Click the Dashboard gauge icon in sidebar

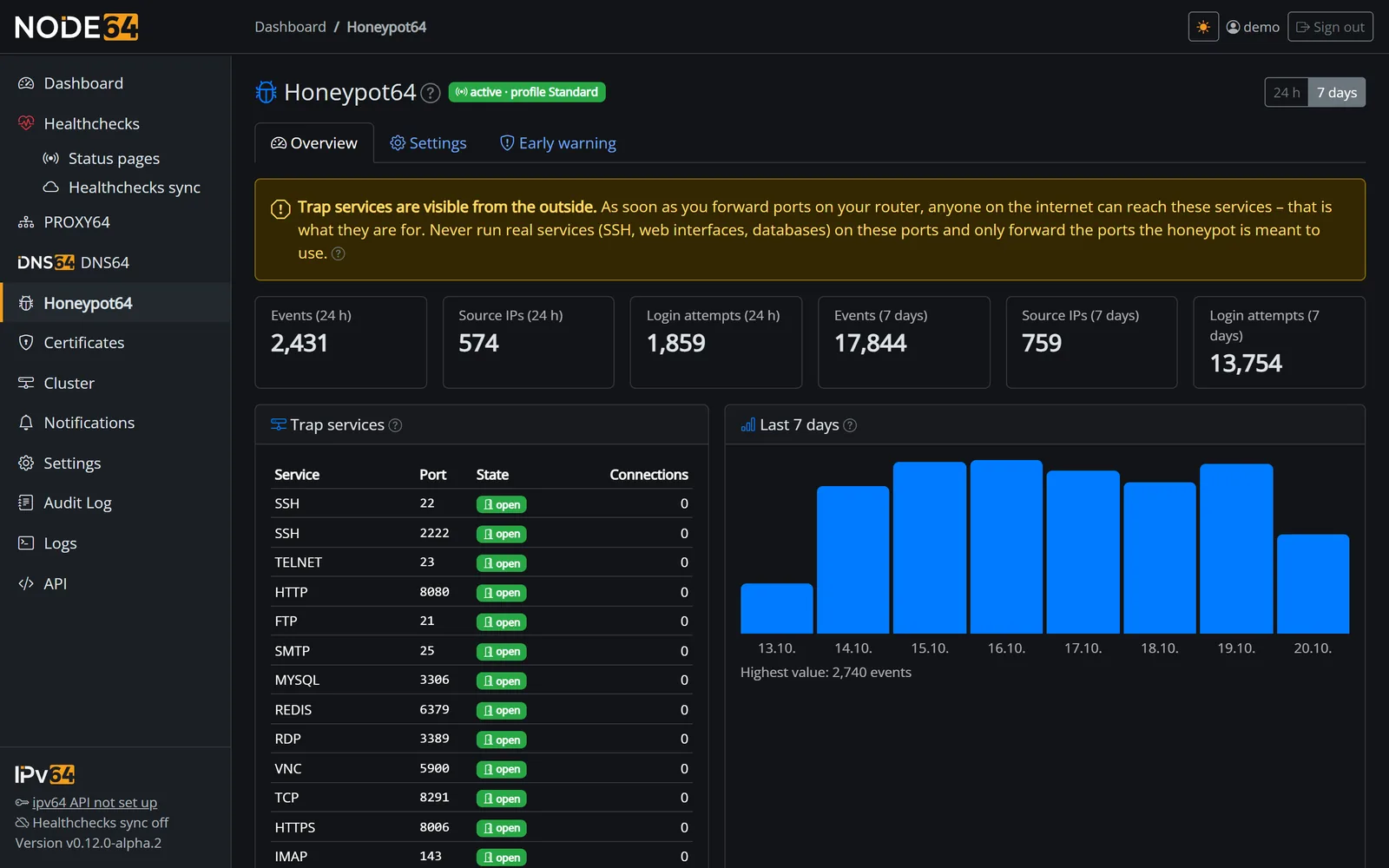26,83
